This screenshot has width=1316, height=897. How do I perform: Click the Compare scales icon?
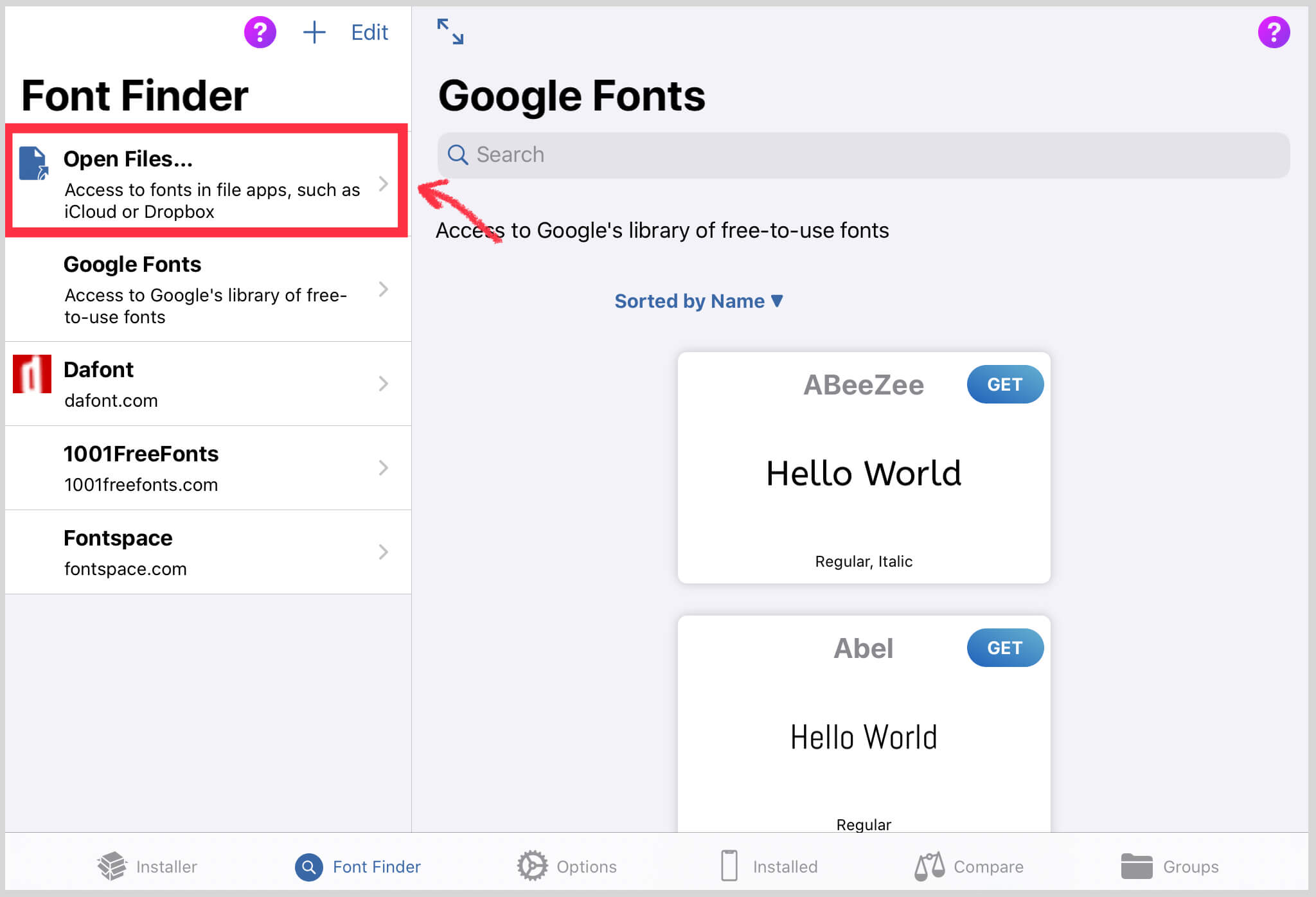(929, 866)
